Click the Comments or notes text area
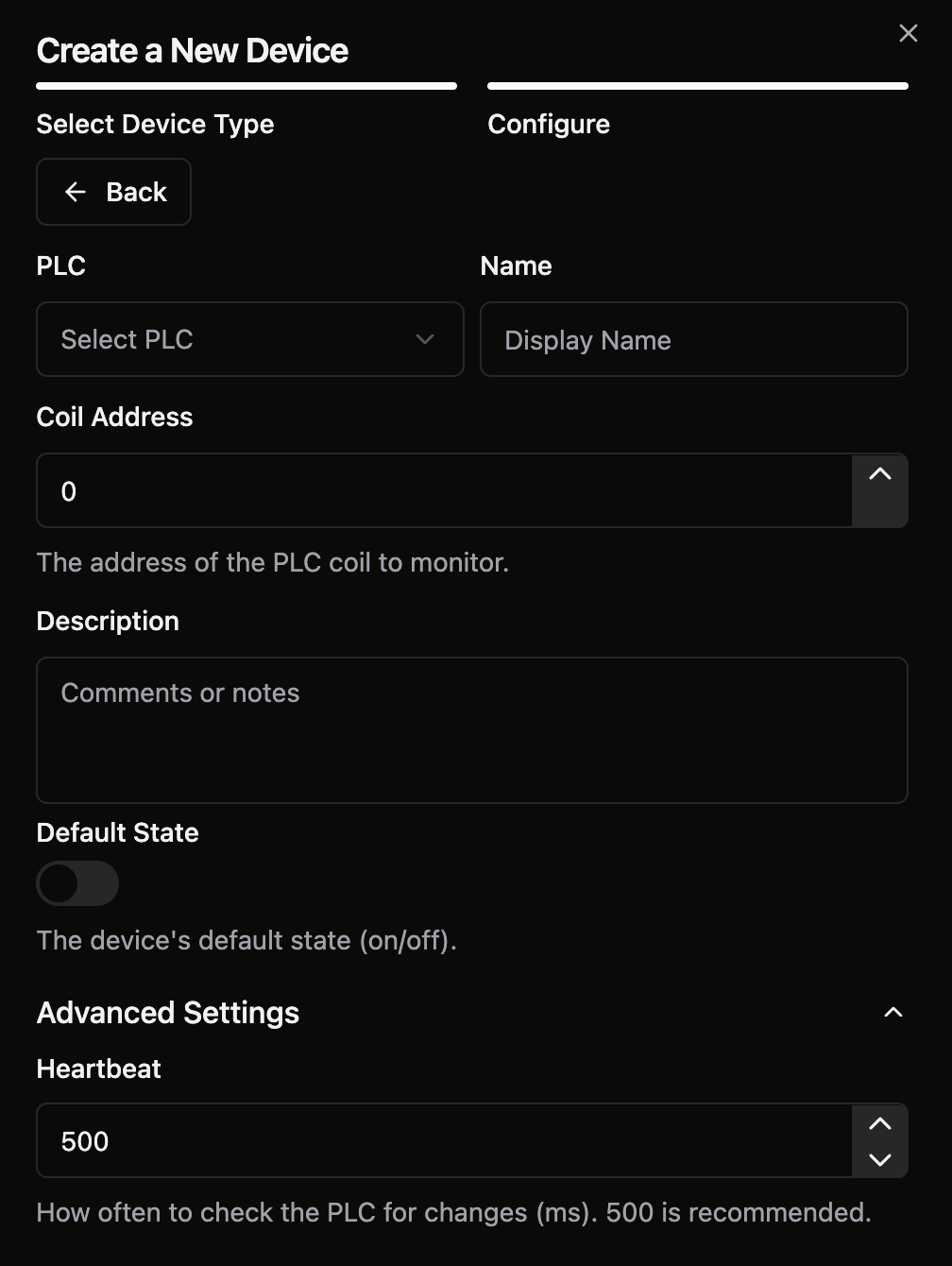 (472, 730)
